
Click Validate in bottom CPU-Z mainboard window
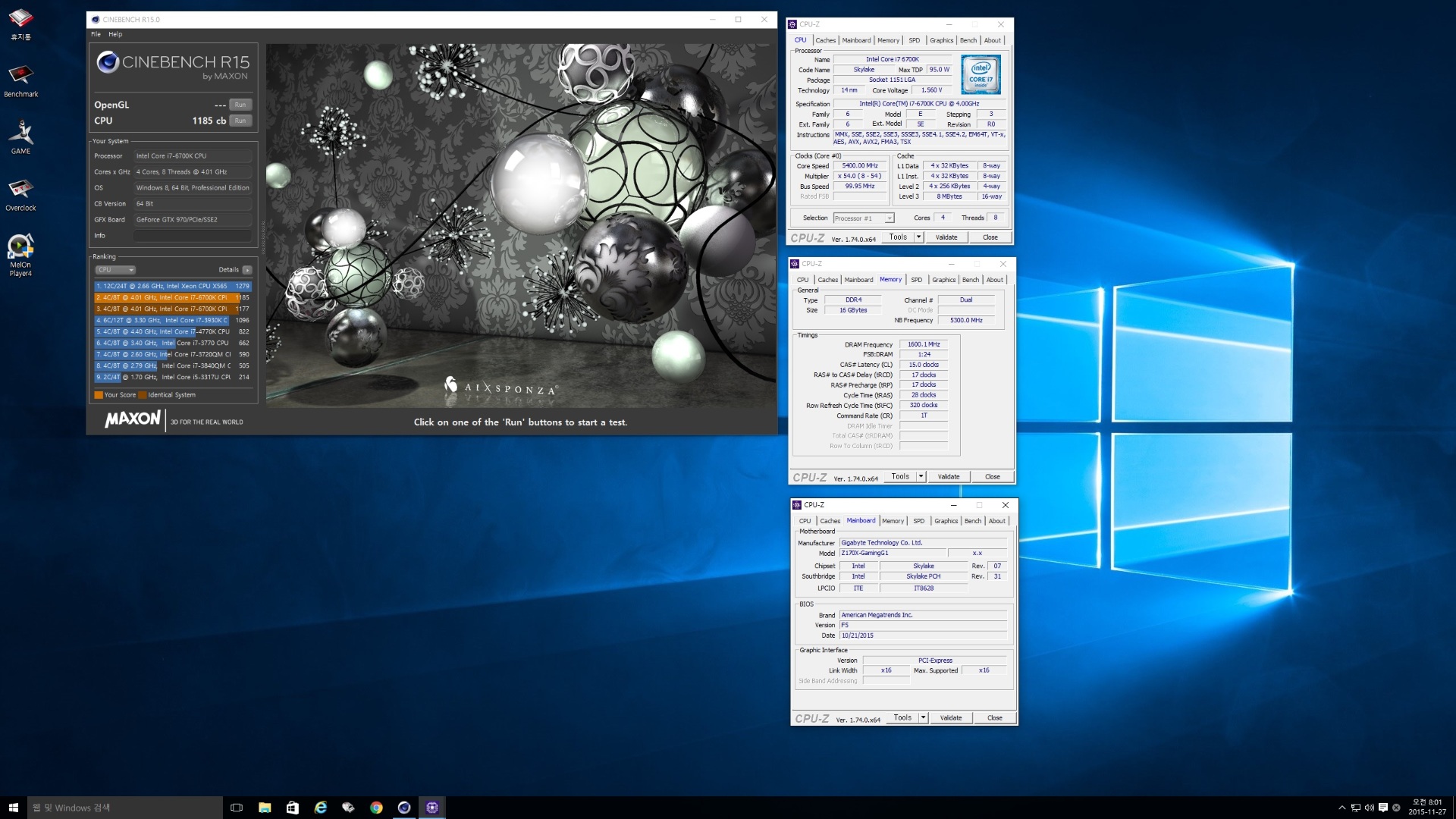(951, 718)
